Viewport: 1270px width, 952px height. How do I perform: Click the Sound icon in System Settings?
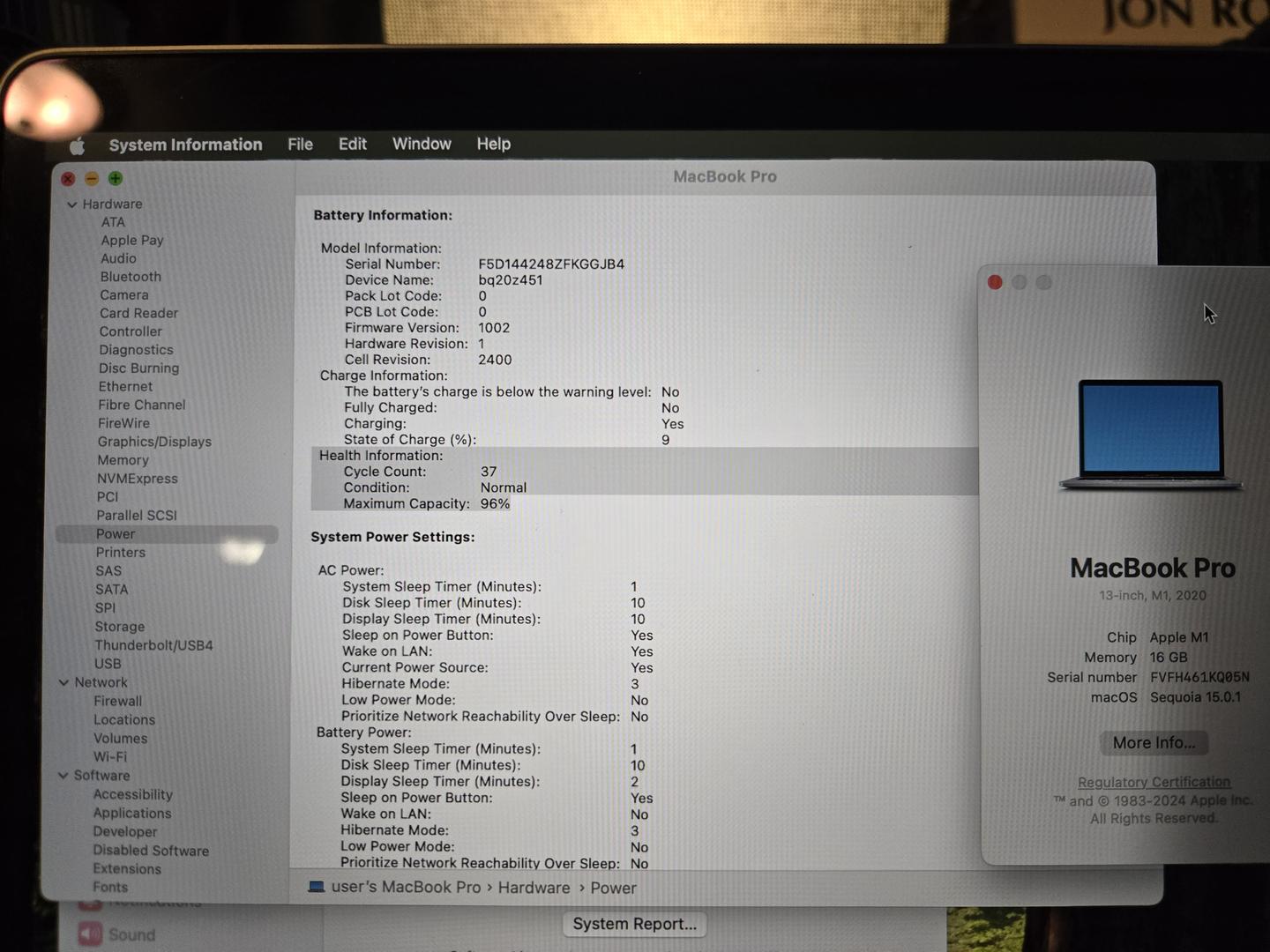90,934
